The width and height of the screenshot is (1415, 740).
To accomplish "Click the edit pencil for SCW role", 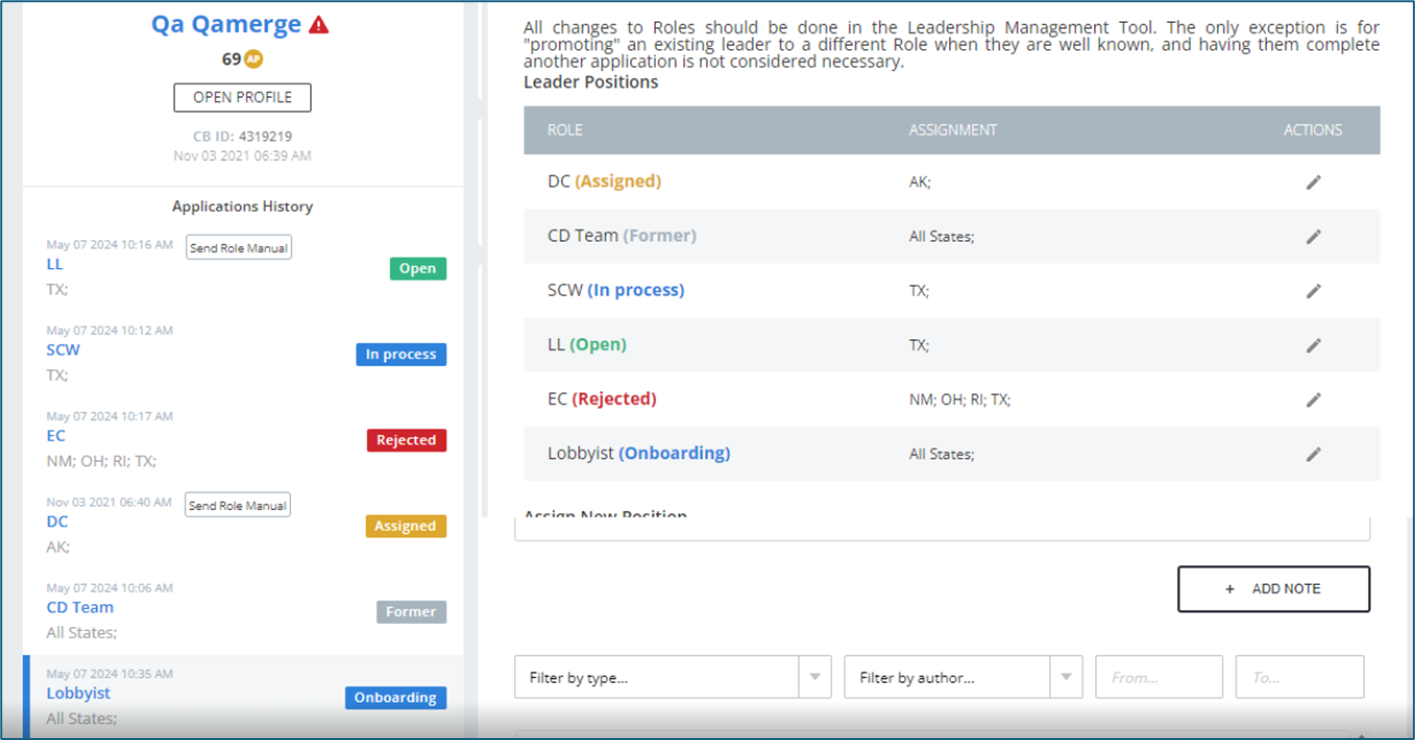I will click(x=1313, y=291).
